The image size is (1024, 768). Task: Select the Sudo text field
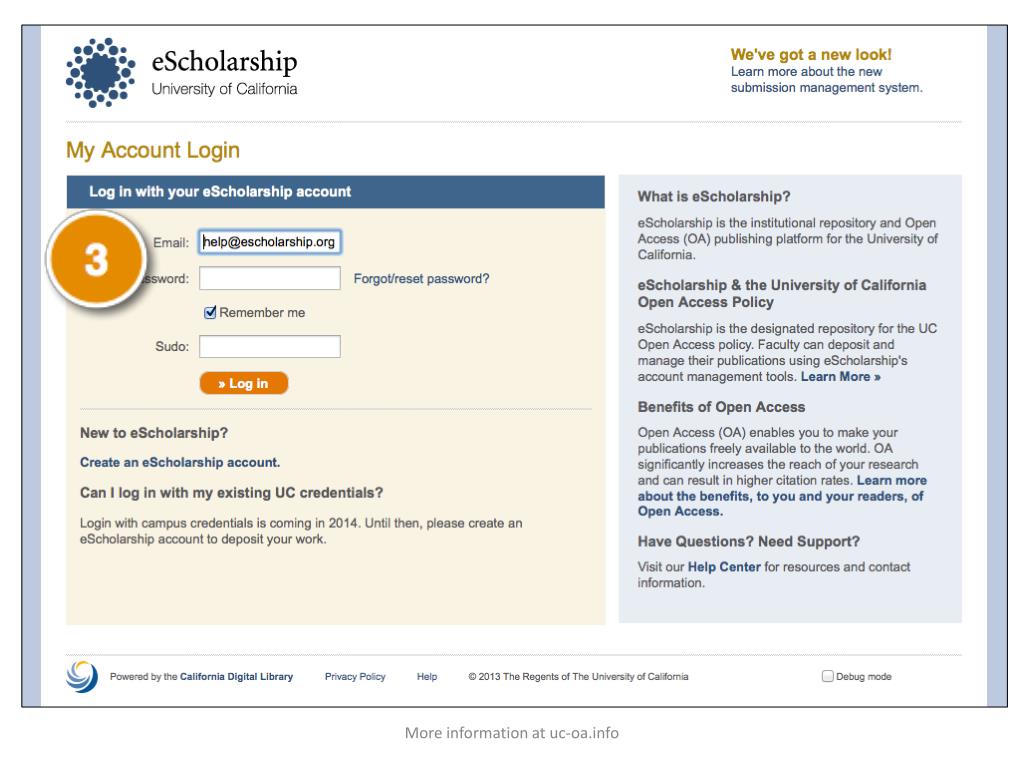click(x=270, y=346)
